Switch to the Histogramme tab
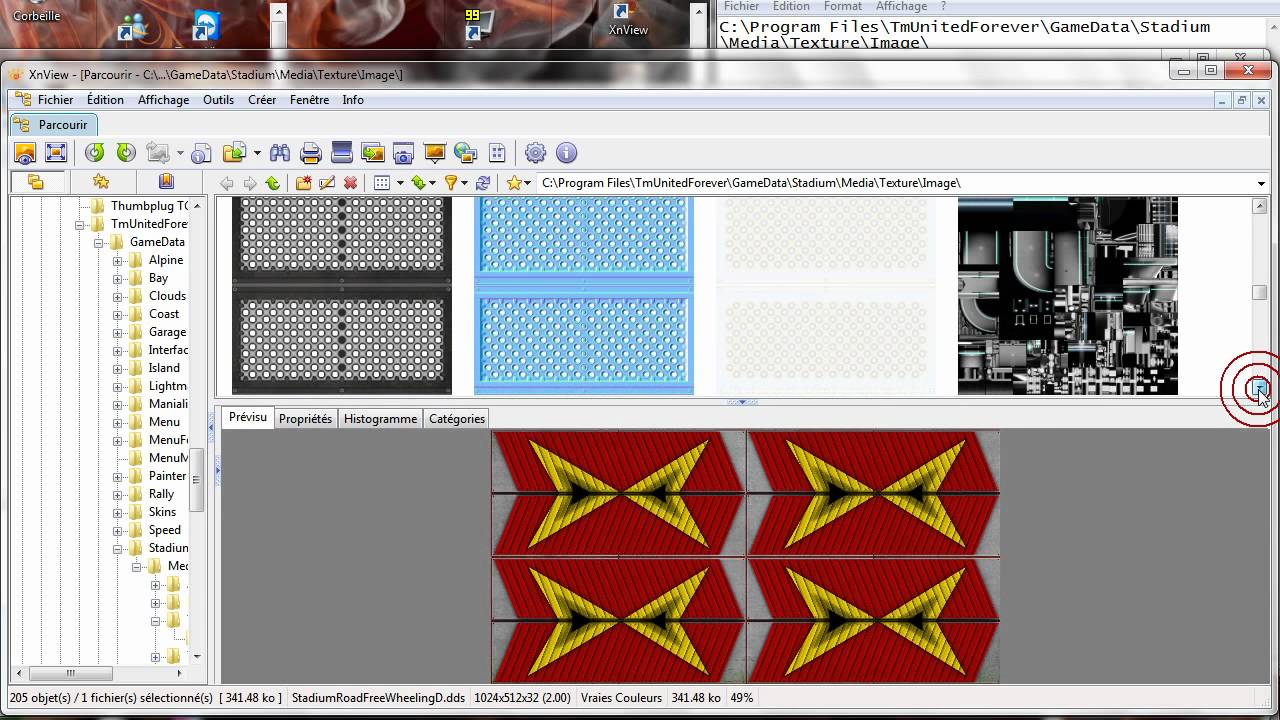This screenshot has width=1280, height=720. point(380,419)
